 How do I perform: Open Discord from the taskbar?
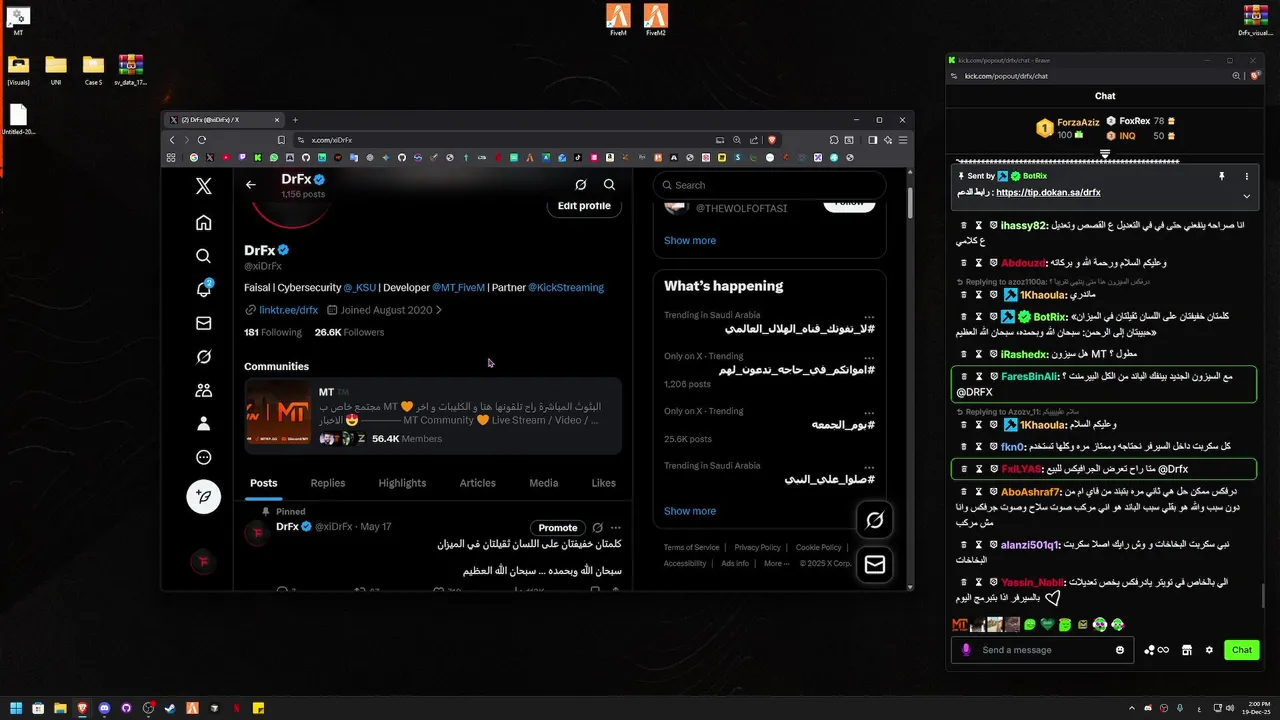104,708
